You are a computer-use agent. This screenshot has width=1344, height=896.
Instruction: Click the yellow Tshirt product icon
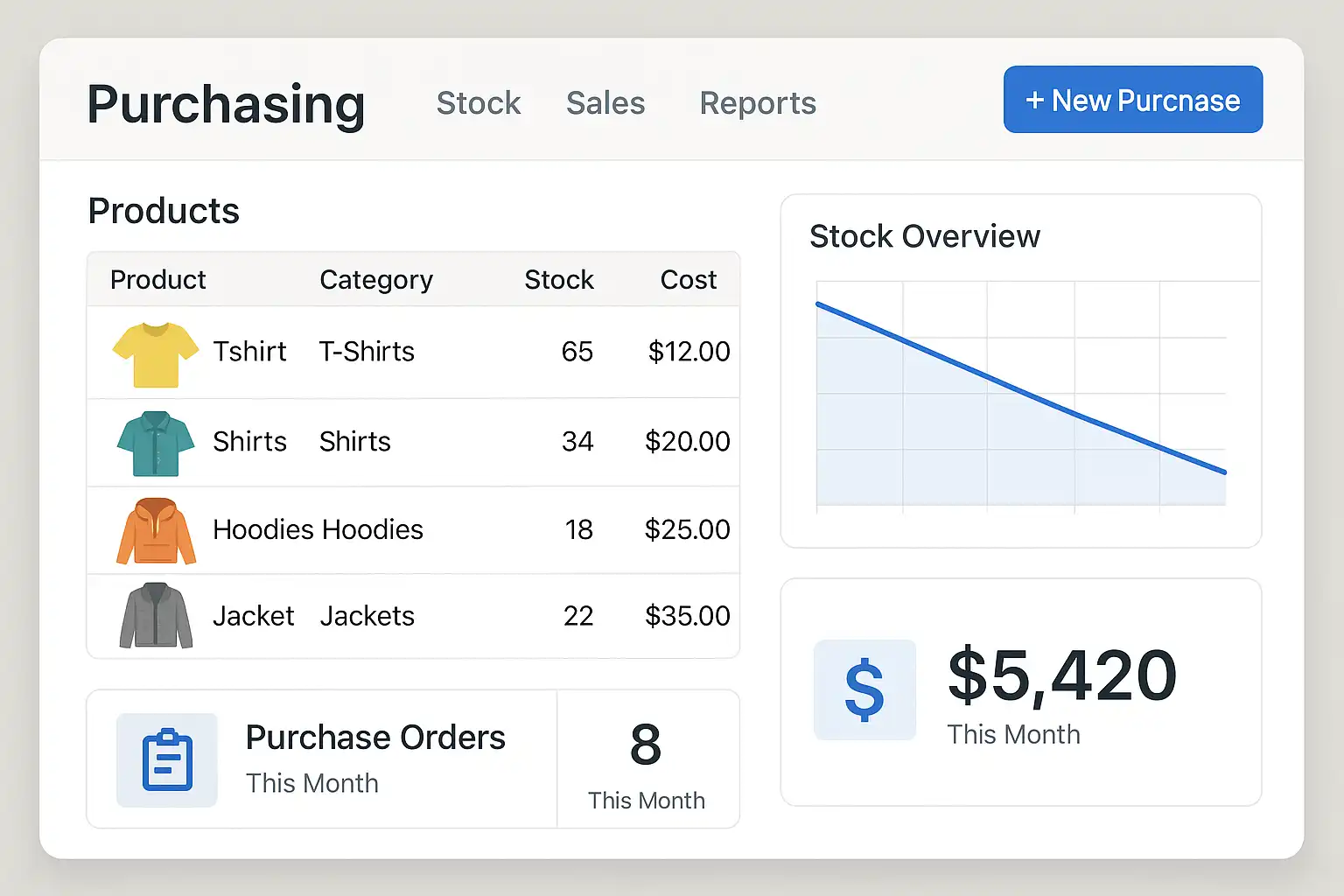[x=156, y=354]
